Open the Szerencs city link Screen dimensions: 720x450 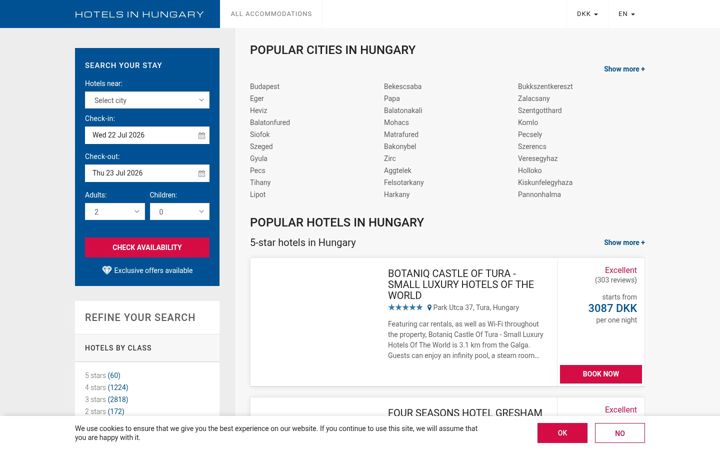pyautogui.click(x=532, y=146)
